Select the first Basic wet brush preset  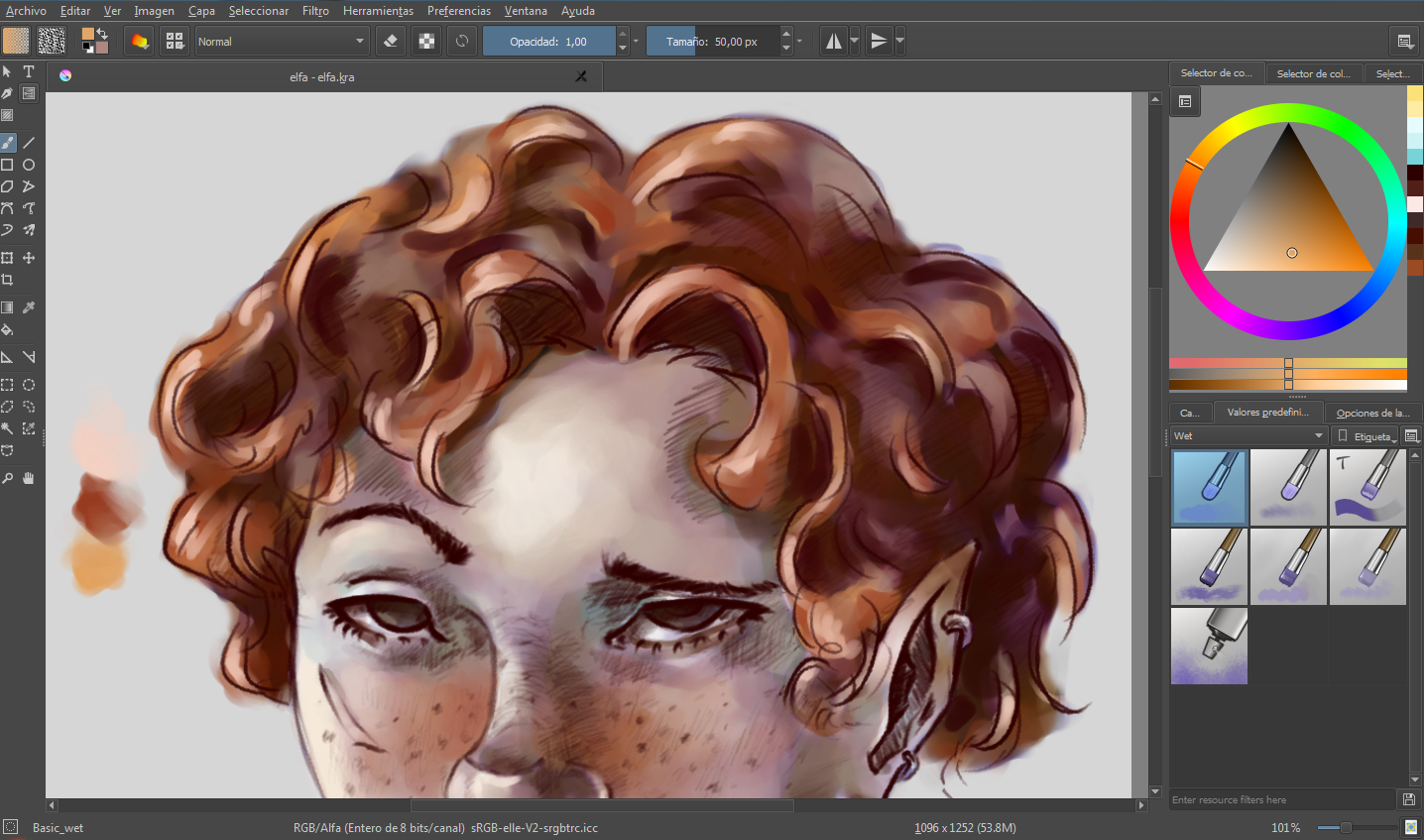point(1209,487)
